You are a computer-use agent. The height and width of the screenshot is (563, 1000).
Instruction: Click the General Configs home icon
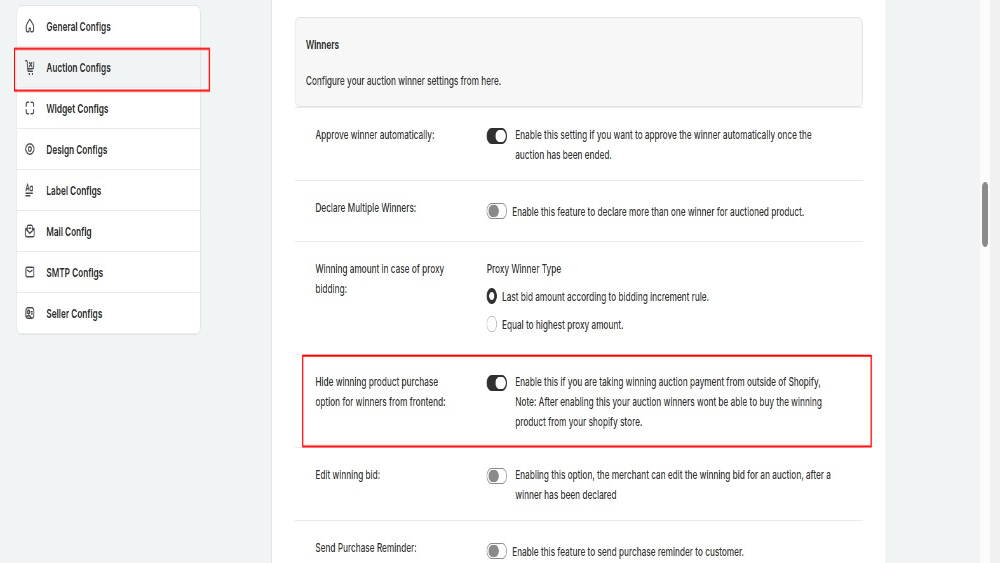click(30, 26)
